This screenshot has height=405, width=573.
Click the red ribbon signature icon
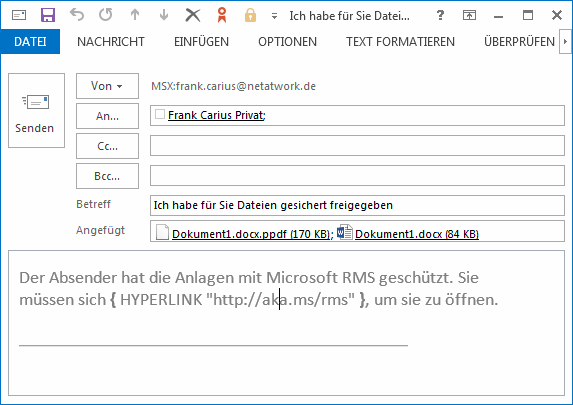pos(222,15)
